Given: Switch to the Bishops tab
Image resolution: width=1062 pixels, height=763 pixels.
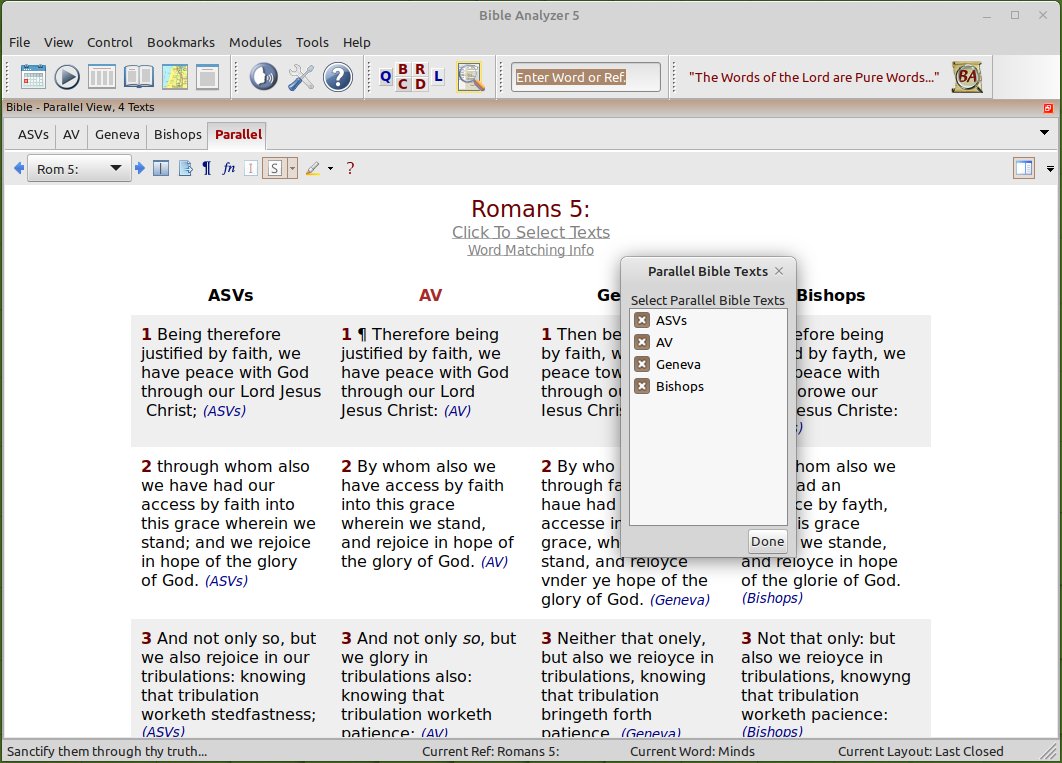Looking at the screenshot, I should [x=177, y=134].
